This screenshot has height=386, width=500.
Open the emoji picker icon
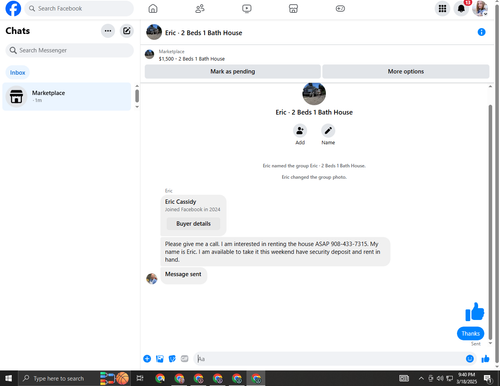coord(469,359)
